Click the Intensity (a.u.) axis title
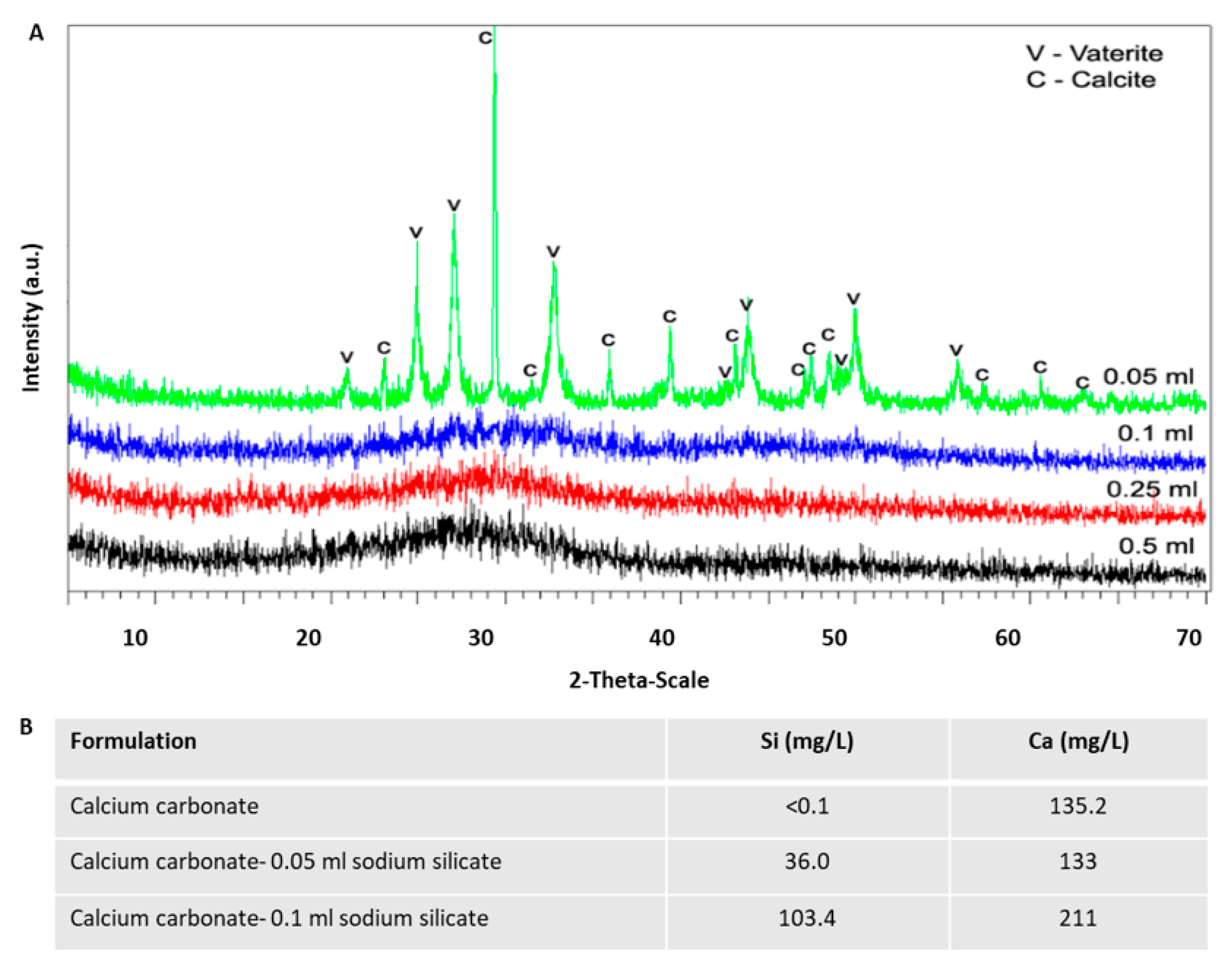Screen dimensions: 1232x971 (x=32, y=318)
